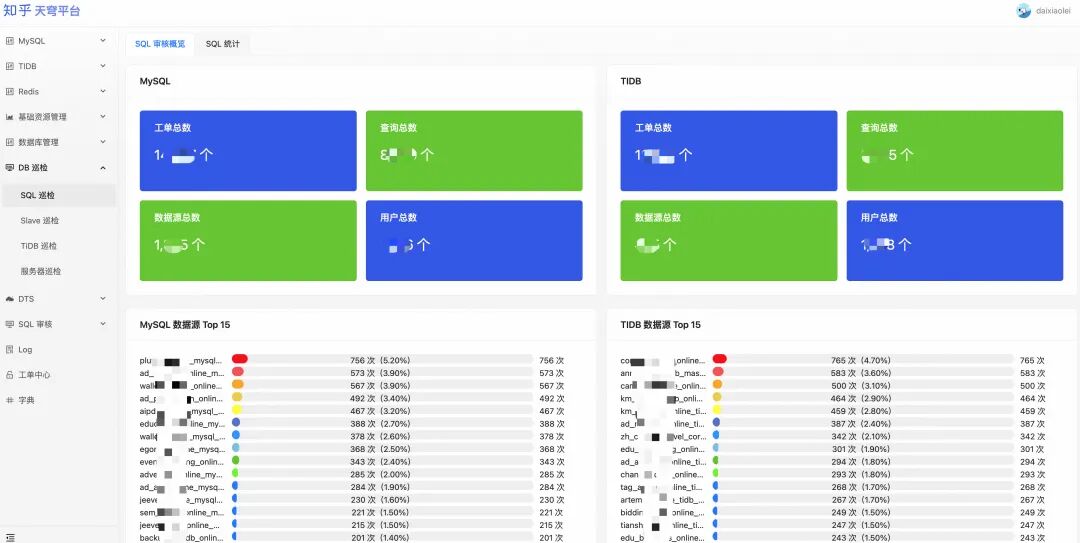Screen dimensions: 1080x543
Task: Click the MySQL 工单总数 blue card
Action: [248, 151]
